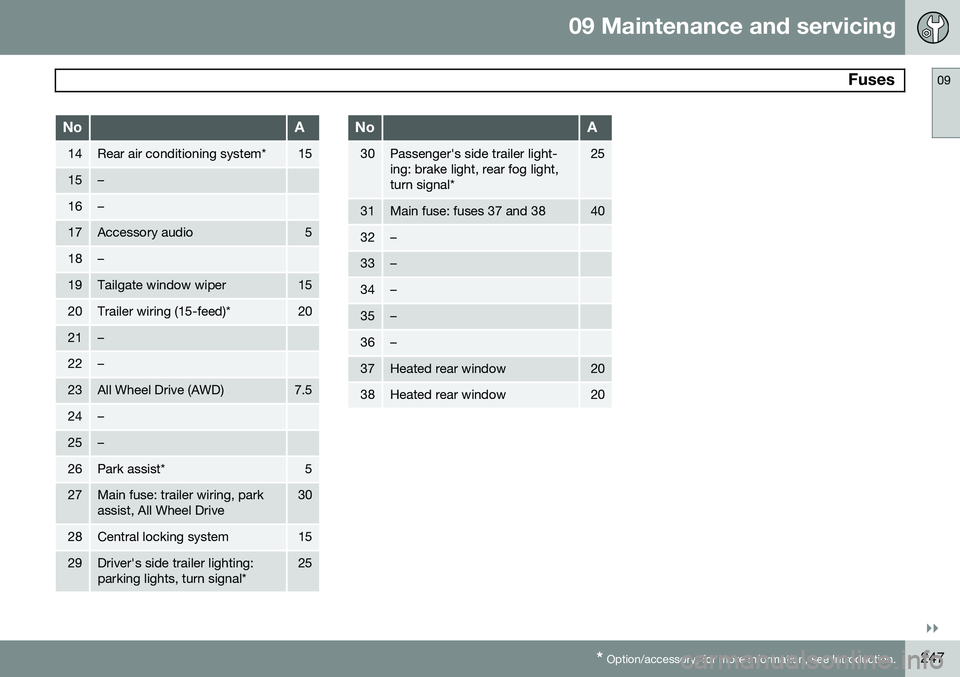The width and height of the screenshot is (960, 677).
Task: Click the 40 amperage value
Action: click(x=597, y=211)
